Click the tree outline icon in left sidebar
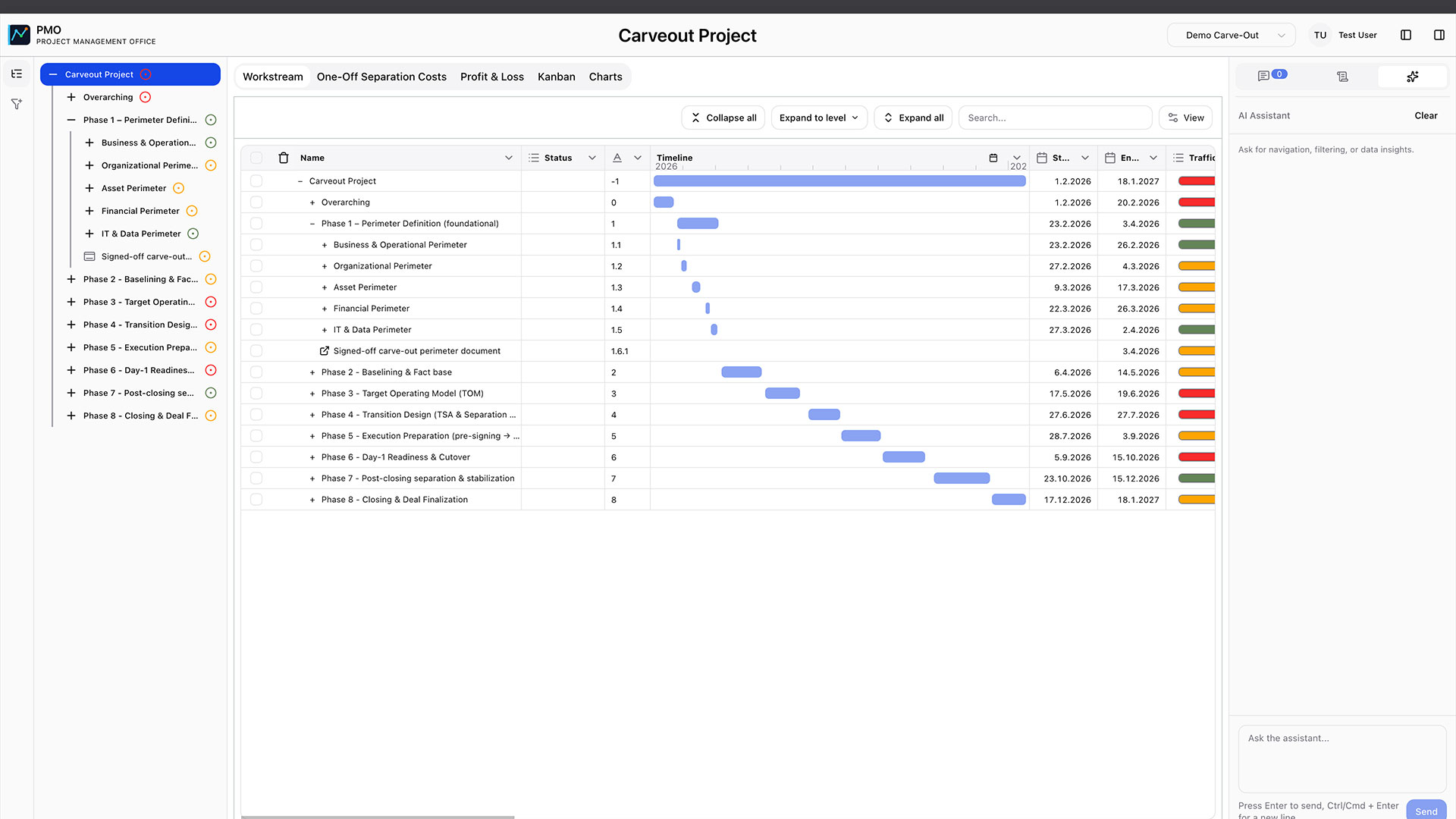Image resolution: width=1456 pixels, height=819 pixels. coord(17,74)
